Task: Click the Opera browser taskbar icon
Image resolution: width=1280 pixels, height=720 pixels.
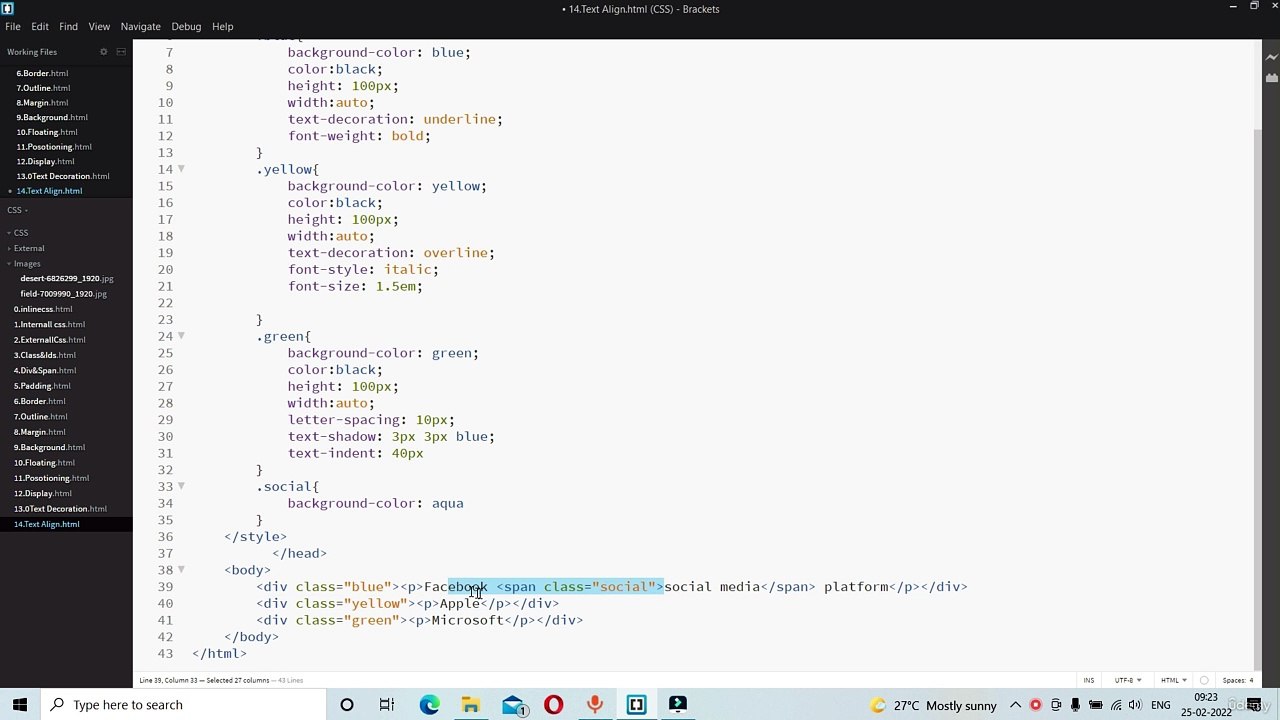Action: pos(553,705)
